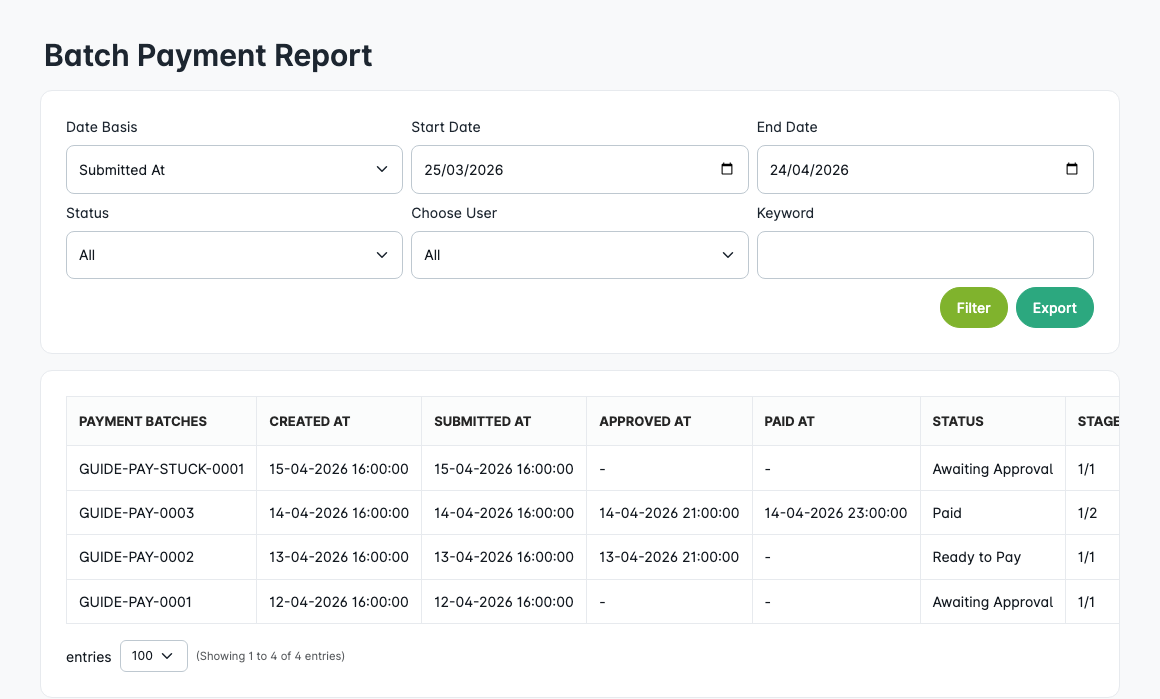Click the Date Basis dropdown chevron
Image resolution: width=1160 pixels, height=699 pixels.
(x=381, y=169)
